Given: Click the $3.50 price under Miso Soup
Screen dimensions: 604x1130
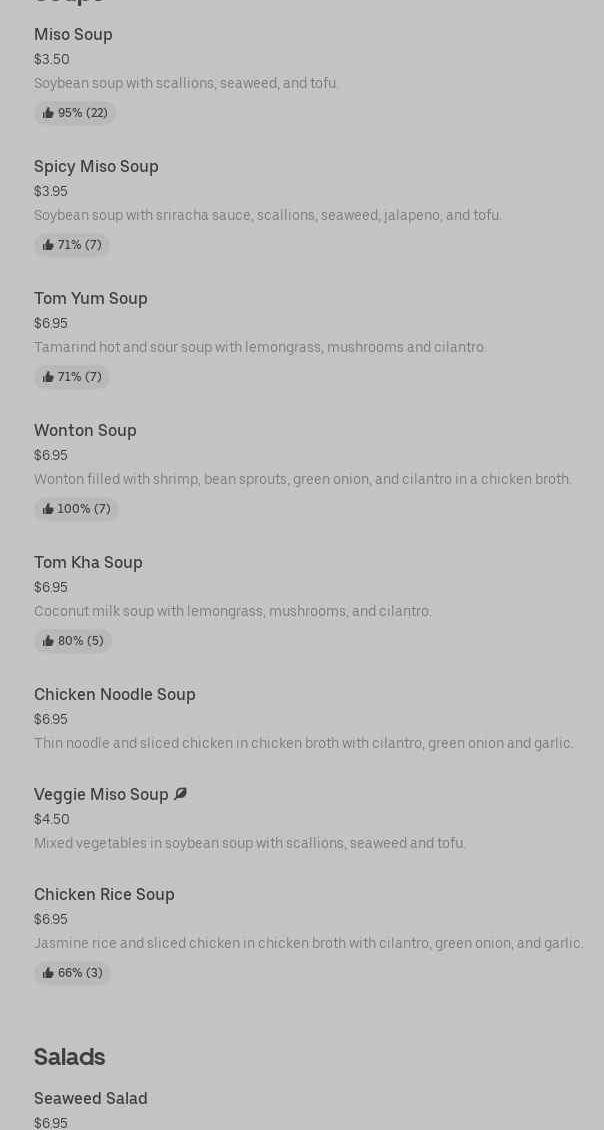Looking at the screenshot, I should pos(52,59).
